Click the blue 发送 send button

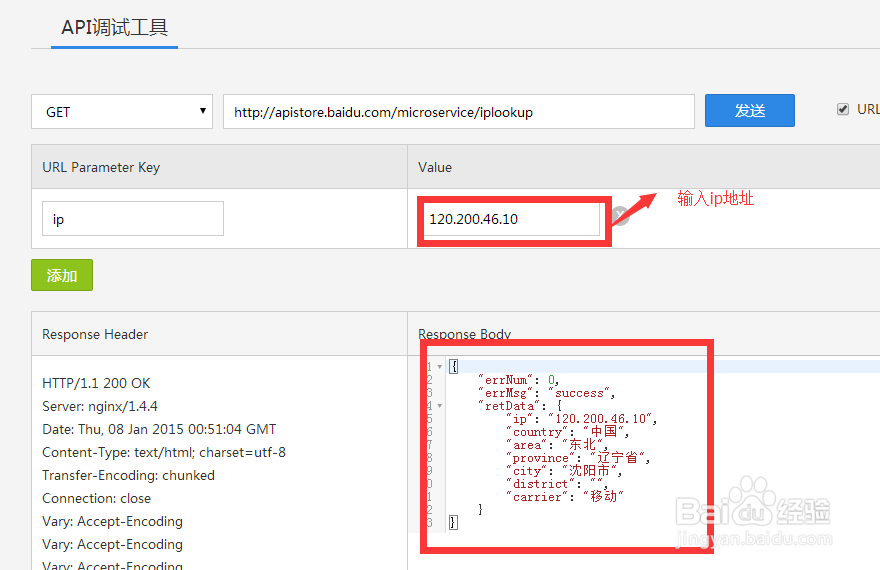[749, 111]
